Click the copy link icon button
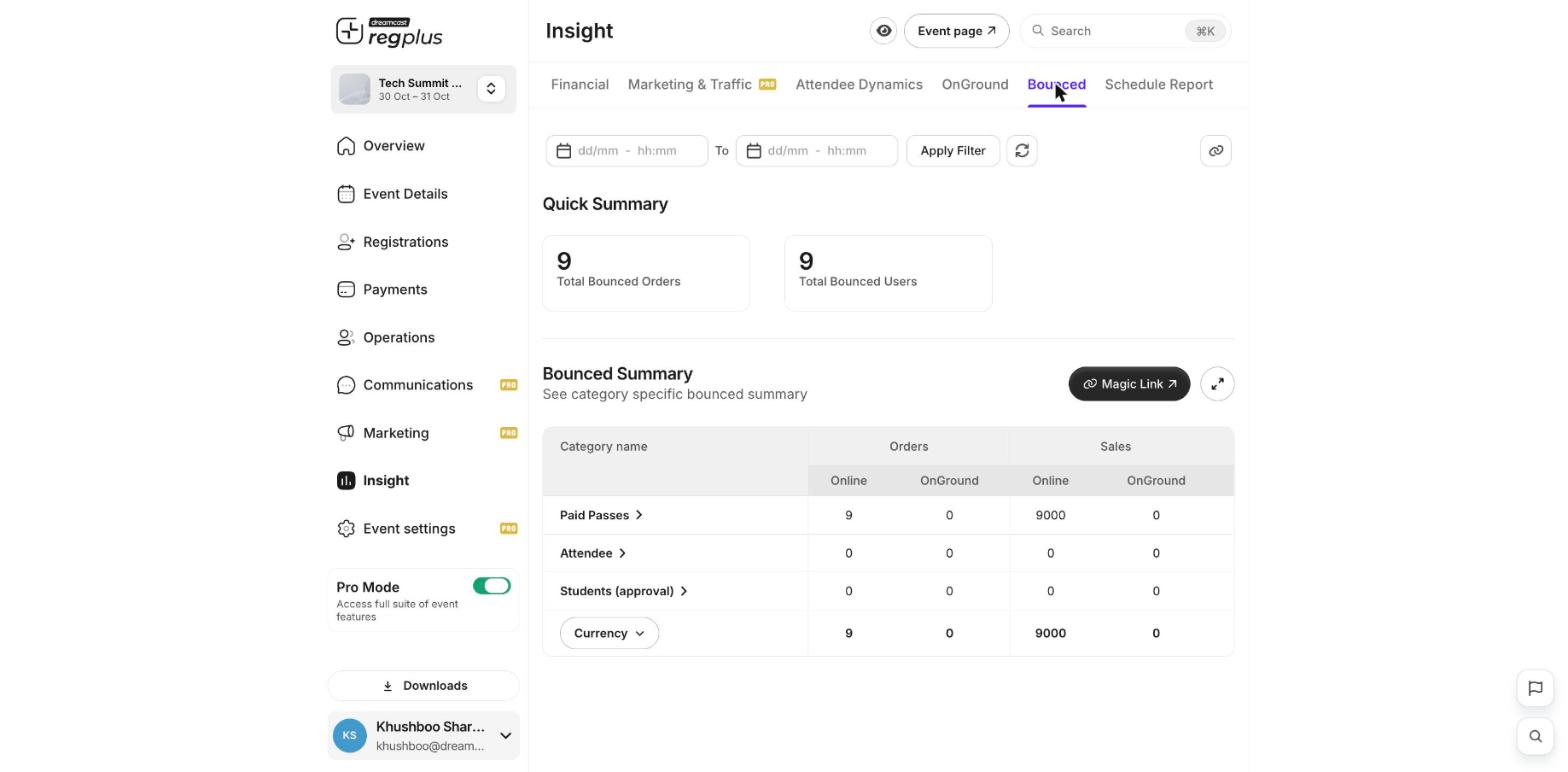 click(1216, 151)
